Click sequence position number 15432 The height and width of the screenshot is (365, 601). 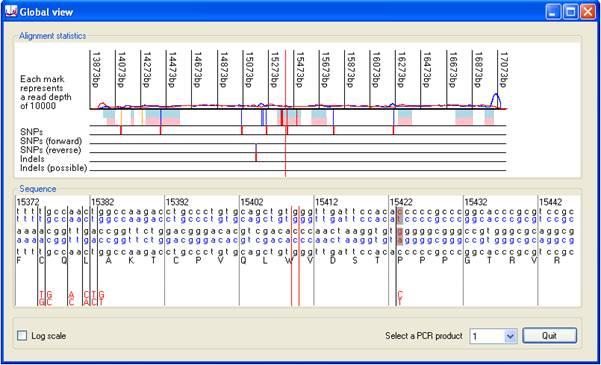476,202
